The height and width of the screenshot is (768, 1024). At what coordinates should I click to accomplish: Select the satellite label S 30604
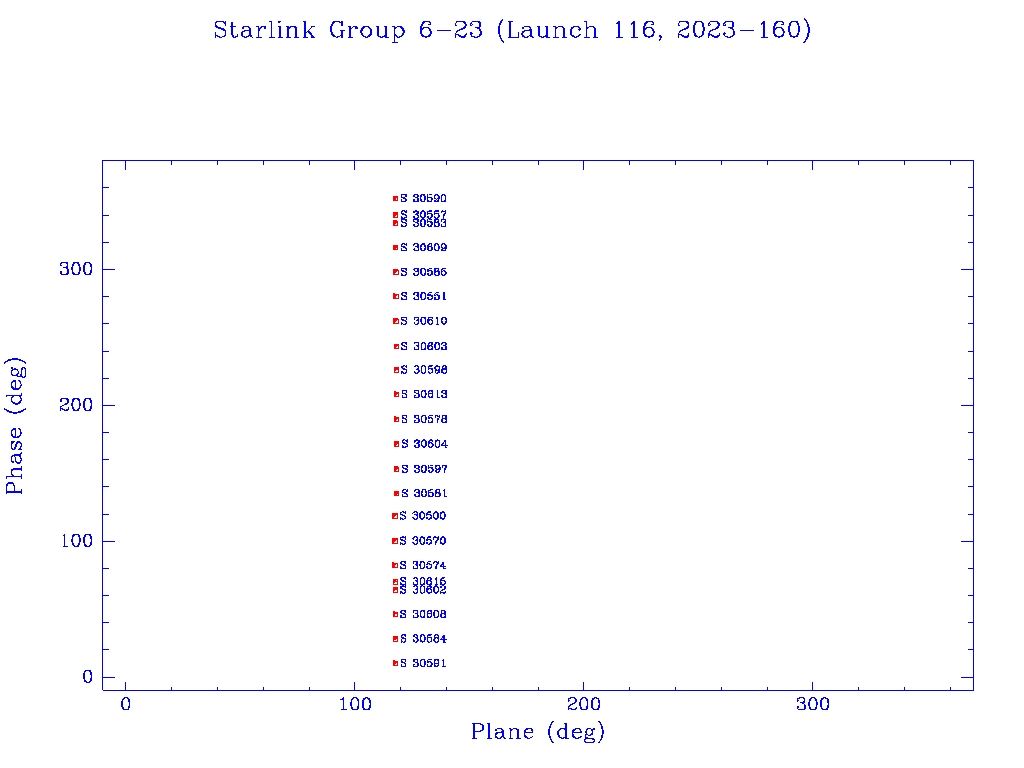[424, 444]
